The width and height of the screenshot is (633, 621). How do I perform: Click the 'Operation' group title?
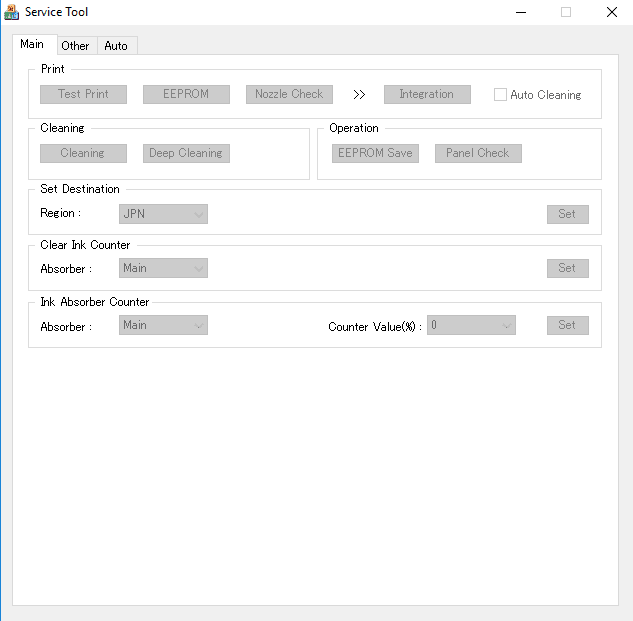[354, 128]
